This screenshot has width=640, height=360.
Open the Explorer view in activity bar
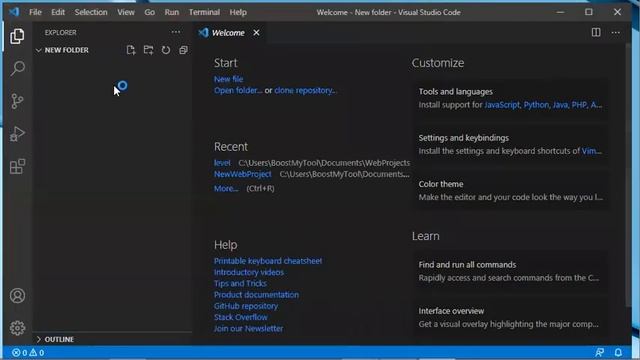click(17, 36)
